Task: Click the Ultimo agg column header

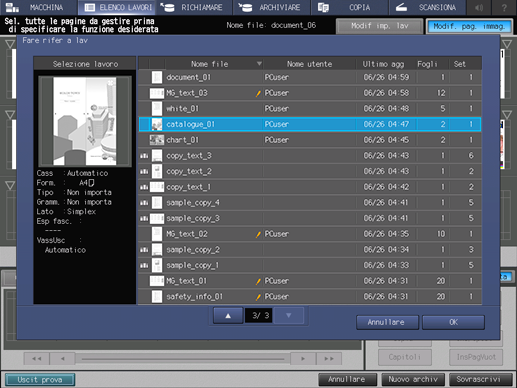Action: (x=383, y=64)
